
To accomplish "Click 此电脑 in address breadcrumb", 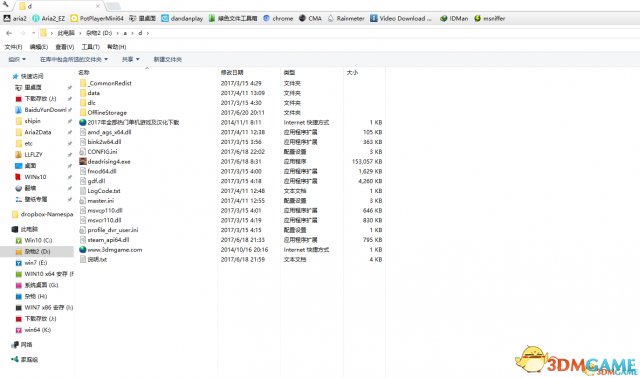I will click(66, 33).
